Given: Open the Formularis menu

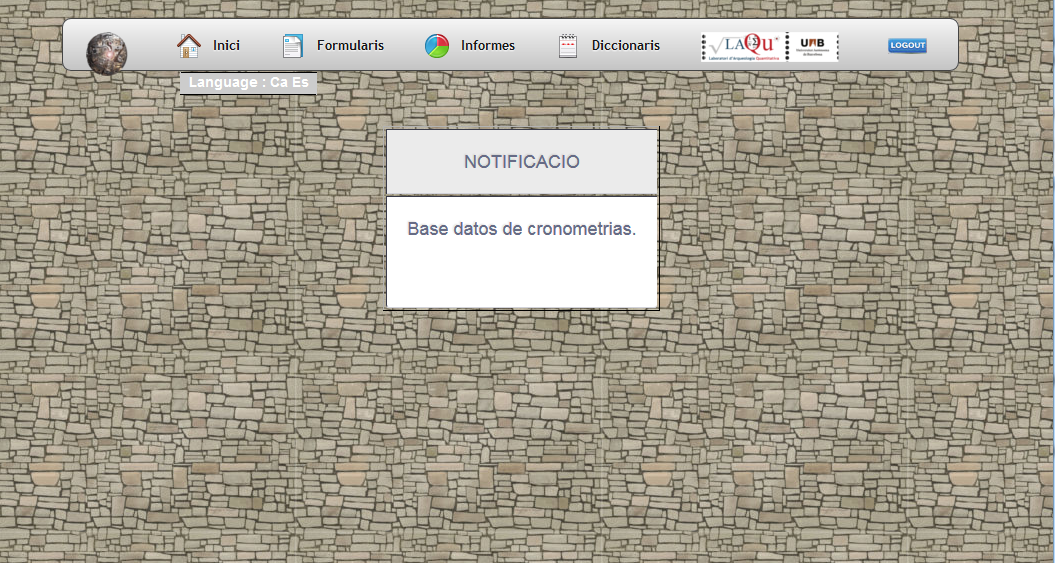Looking at the screenshot, I should [x=350, y=46].
